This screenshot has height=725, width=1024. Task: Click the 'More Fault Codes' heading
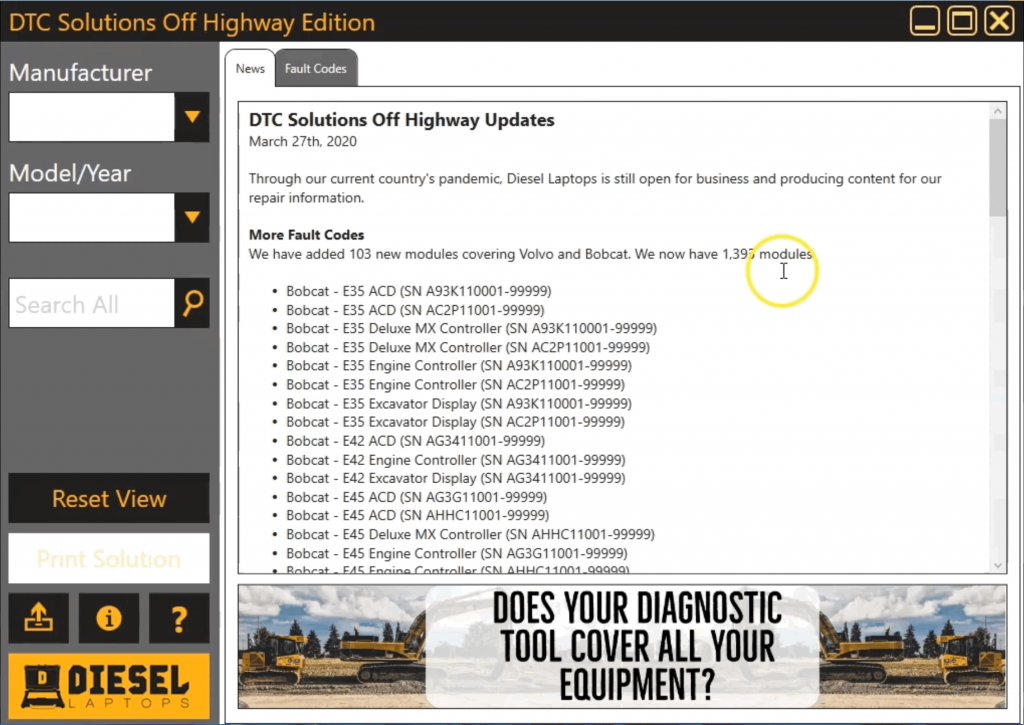click(306, 235)
